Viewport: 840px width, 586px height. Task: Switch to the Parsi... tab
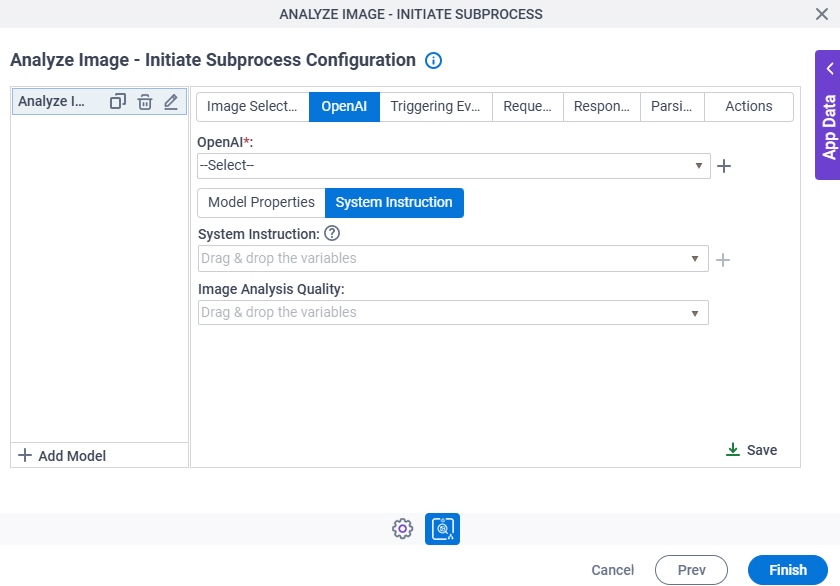pos(672,107)
